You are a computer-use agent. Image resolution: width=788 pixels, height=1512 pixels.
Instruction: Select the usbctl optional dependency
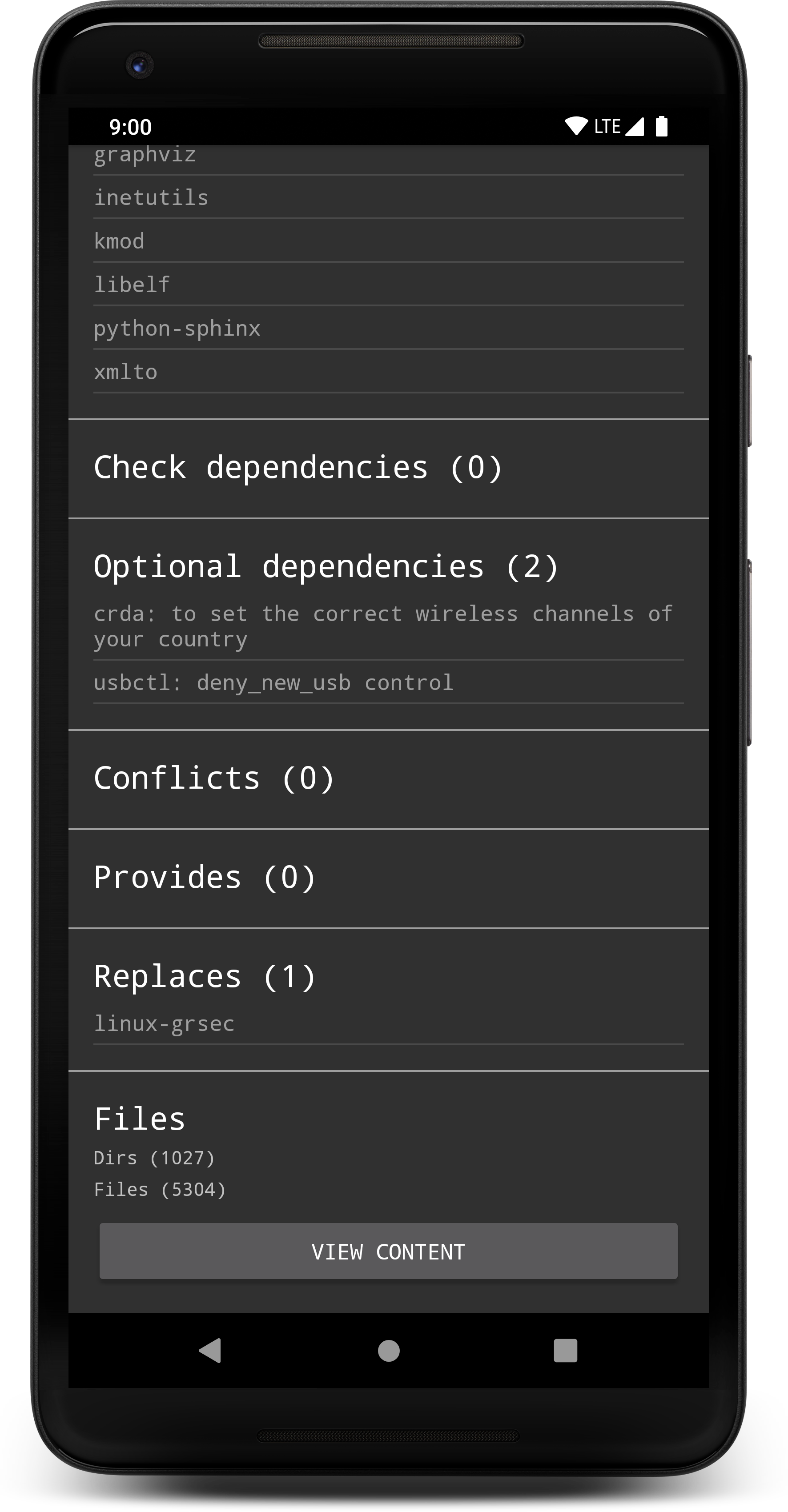click(273, 682)
